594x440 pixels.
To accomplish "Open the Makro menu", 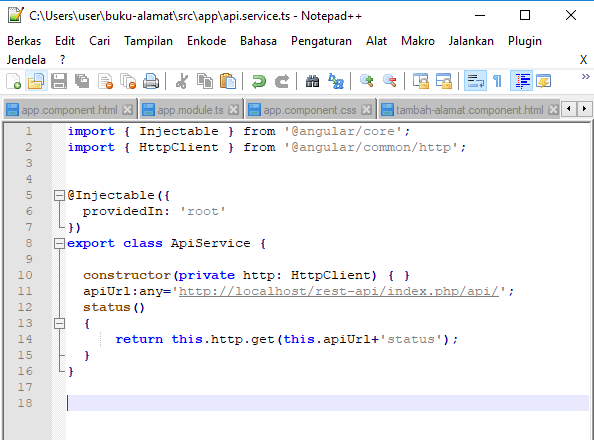I will point(418,41).
